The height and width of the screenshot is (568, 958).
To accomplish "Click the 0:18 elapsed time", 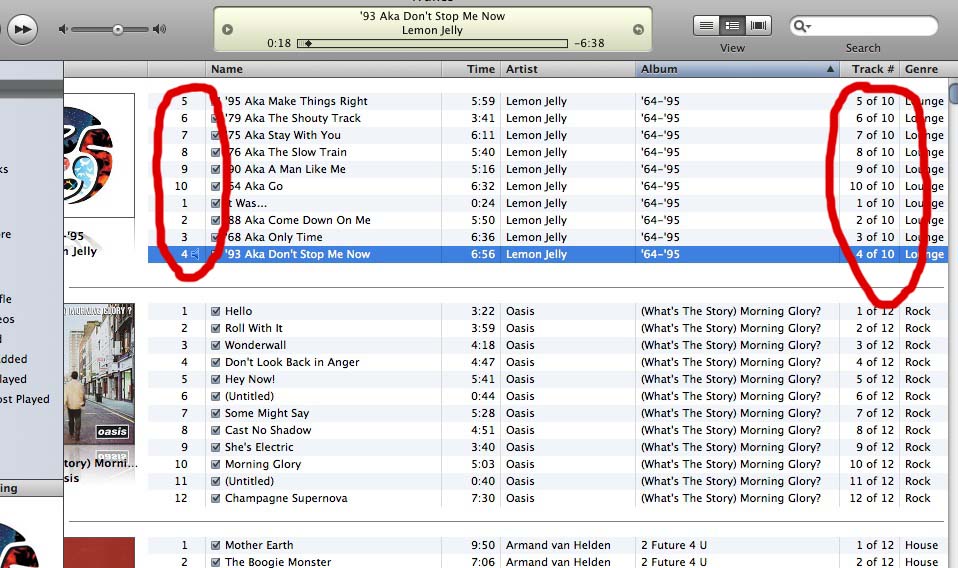I will (279, 43).
